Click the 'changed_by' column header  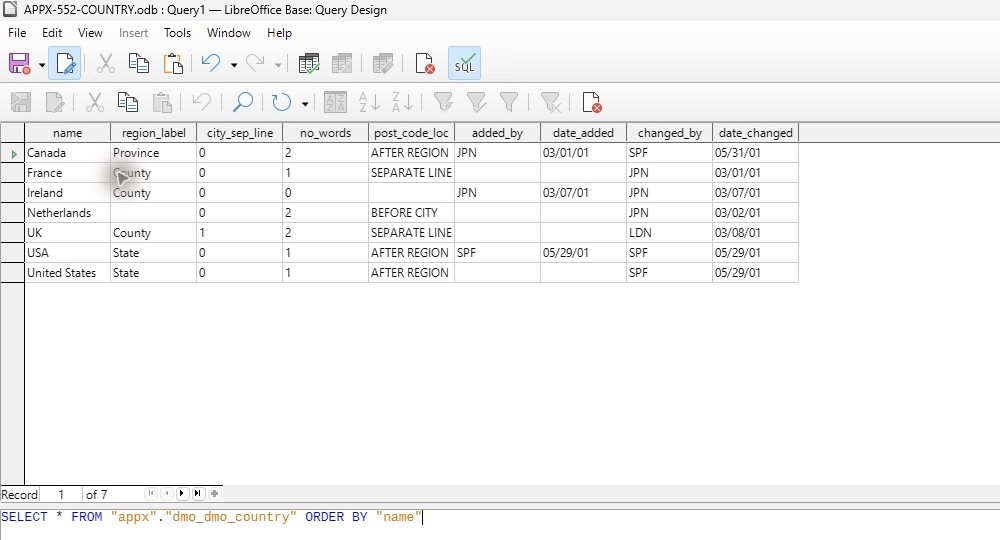point(670,133)
